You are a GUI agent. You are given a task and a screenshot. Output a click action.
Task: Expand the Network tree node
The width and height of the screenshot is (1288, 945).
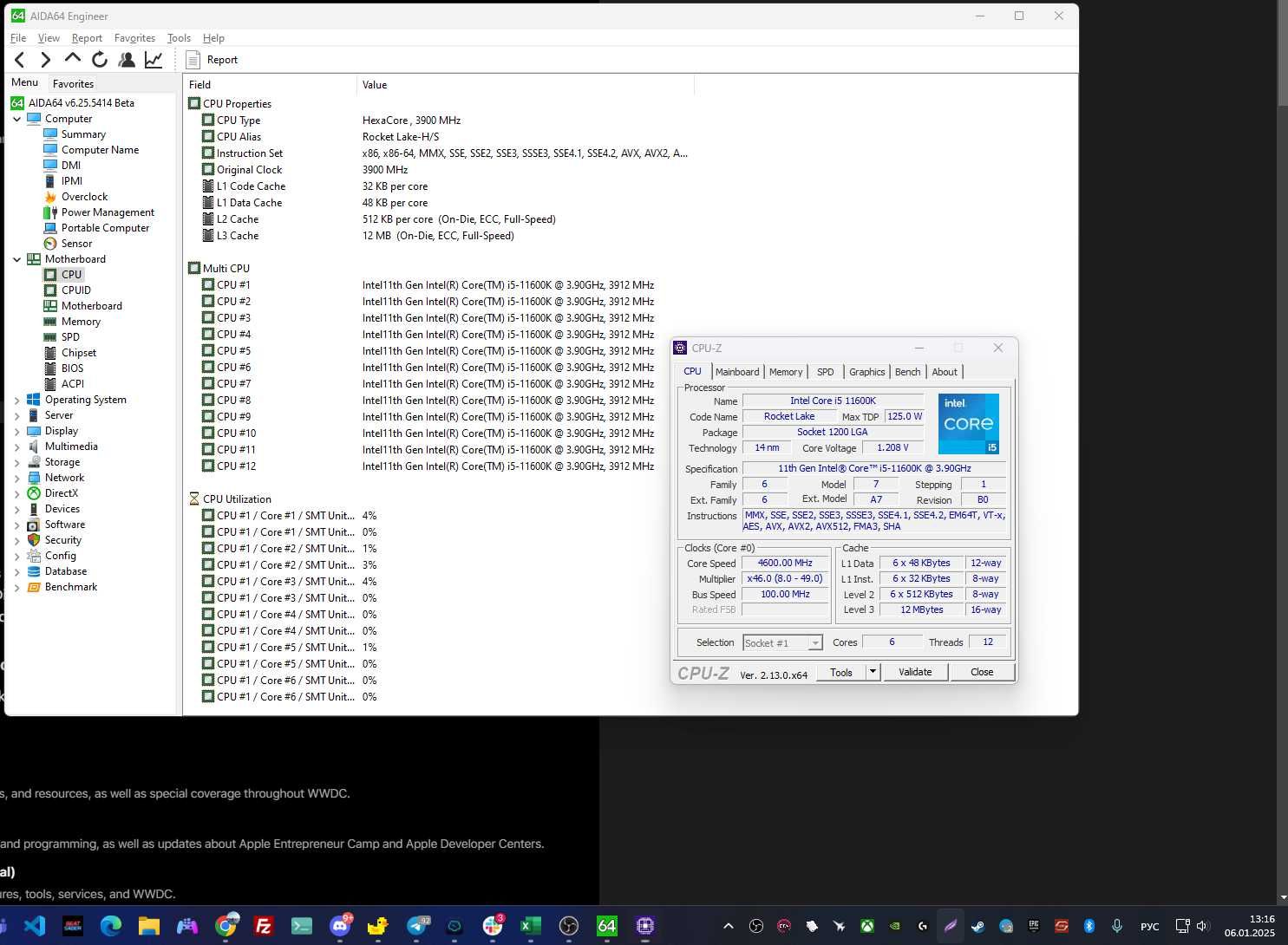point(16,478)
